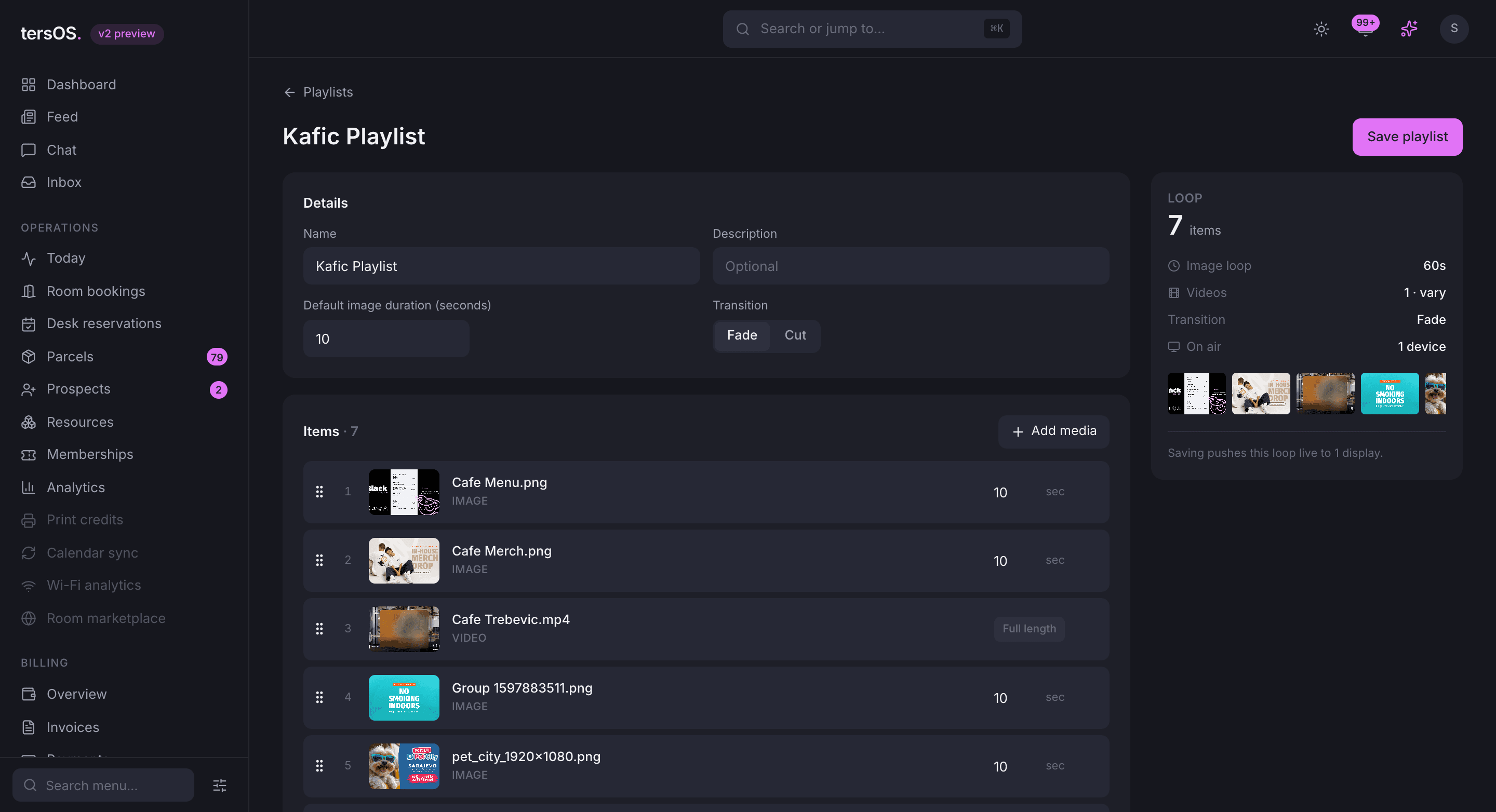Grab the drag handle for Cafe Trebevic.mp4
This screenshot has height=812, width=1496.
[319, 629]
